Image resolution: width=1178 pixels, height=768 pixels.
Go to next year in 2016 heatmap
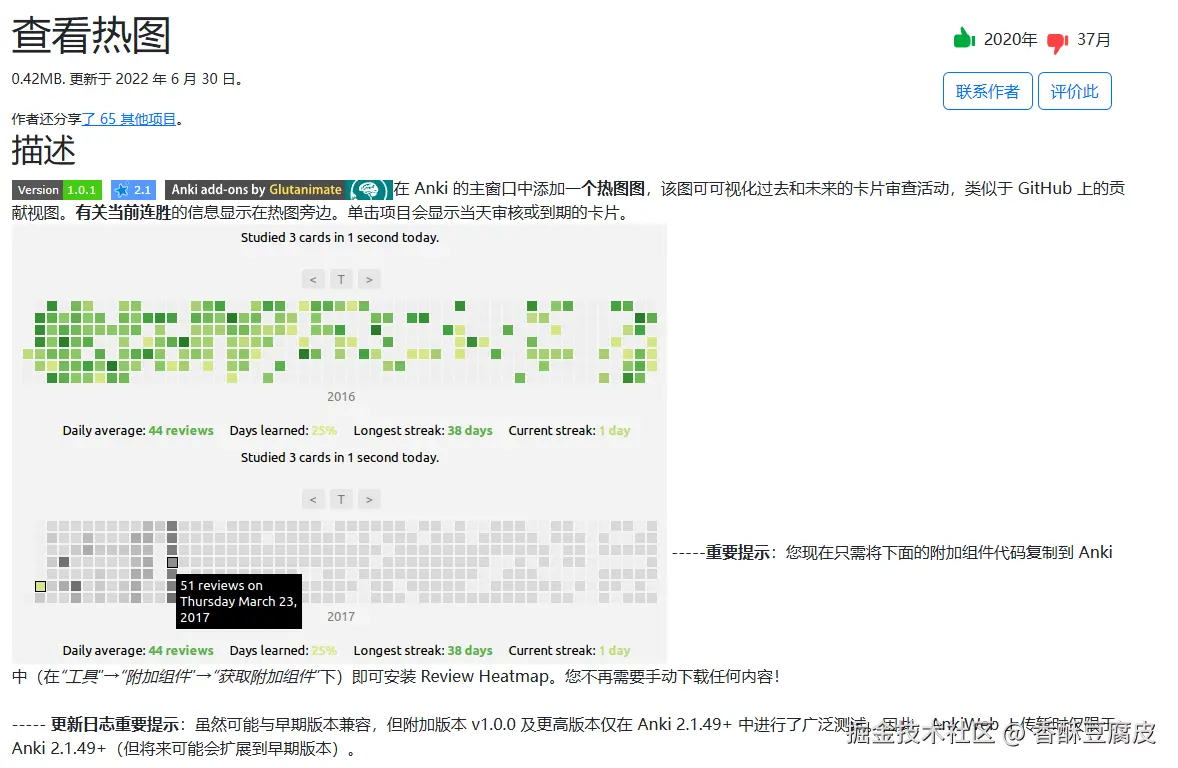369,280
